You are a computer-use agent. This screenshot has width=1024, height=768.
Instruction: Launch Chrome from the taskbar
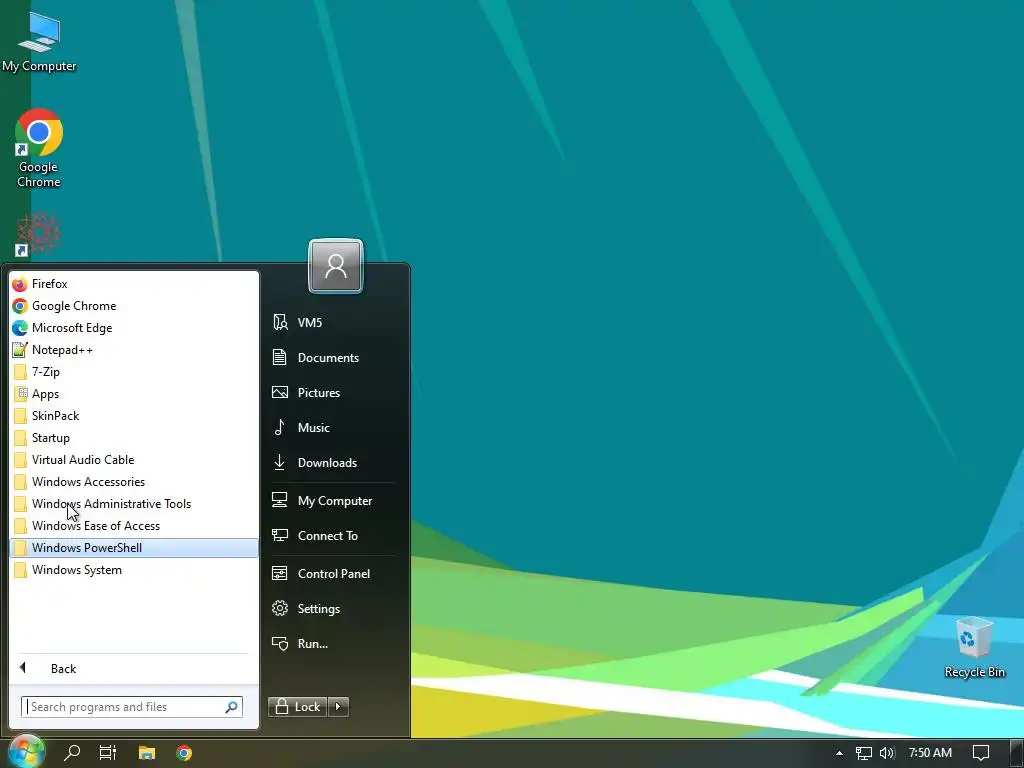184,753
